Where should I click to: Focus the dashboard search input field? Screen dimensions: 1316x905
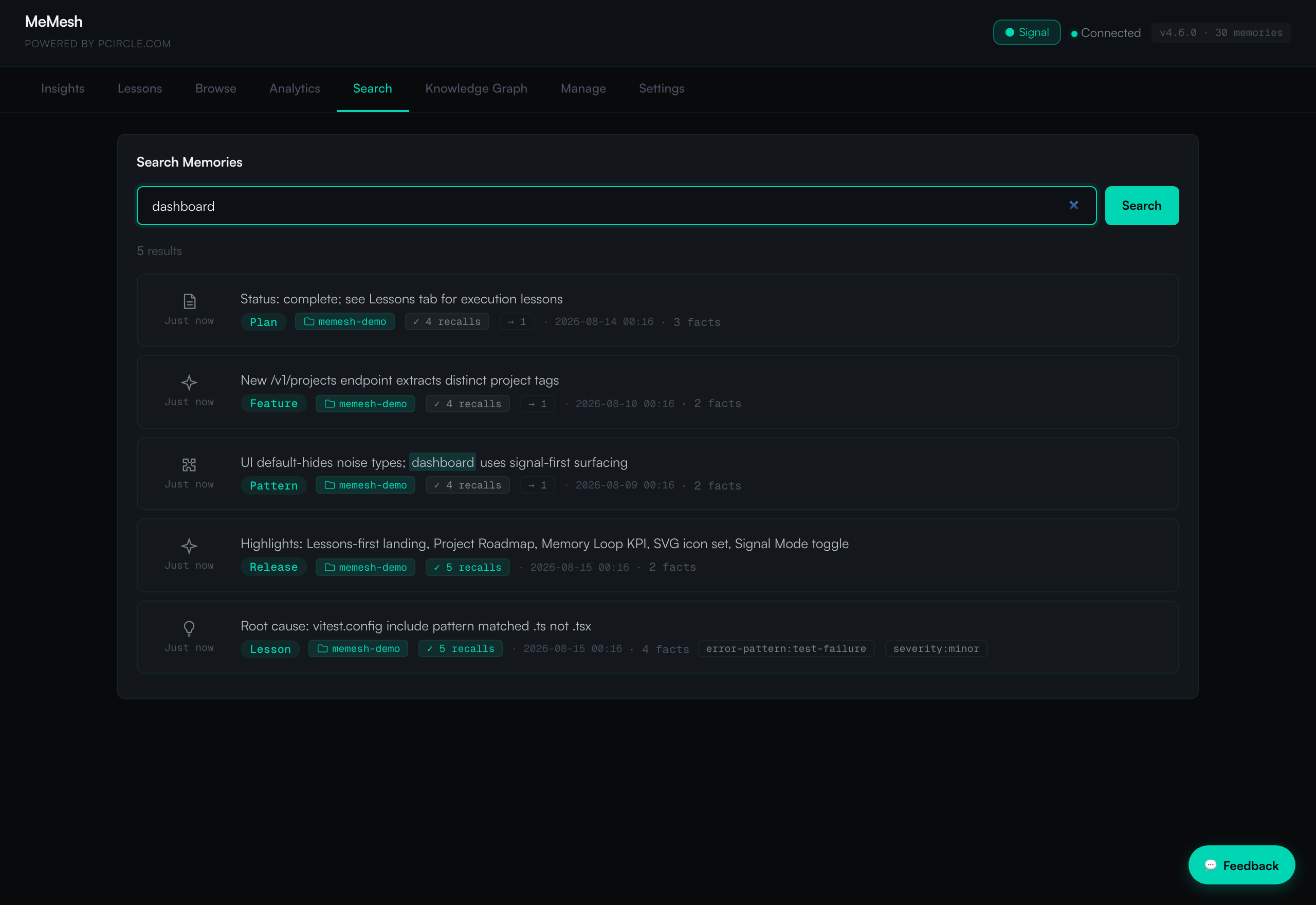(617, 205)
